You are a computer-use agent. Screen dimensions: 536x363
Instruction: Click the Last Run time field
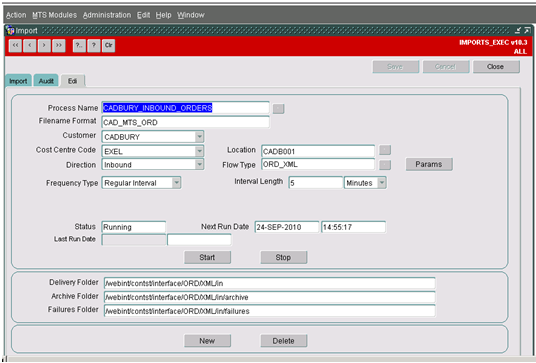[199, 240]
